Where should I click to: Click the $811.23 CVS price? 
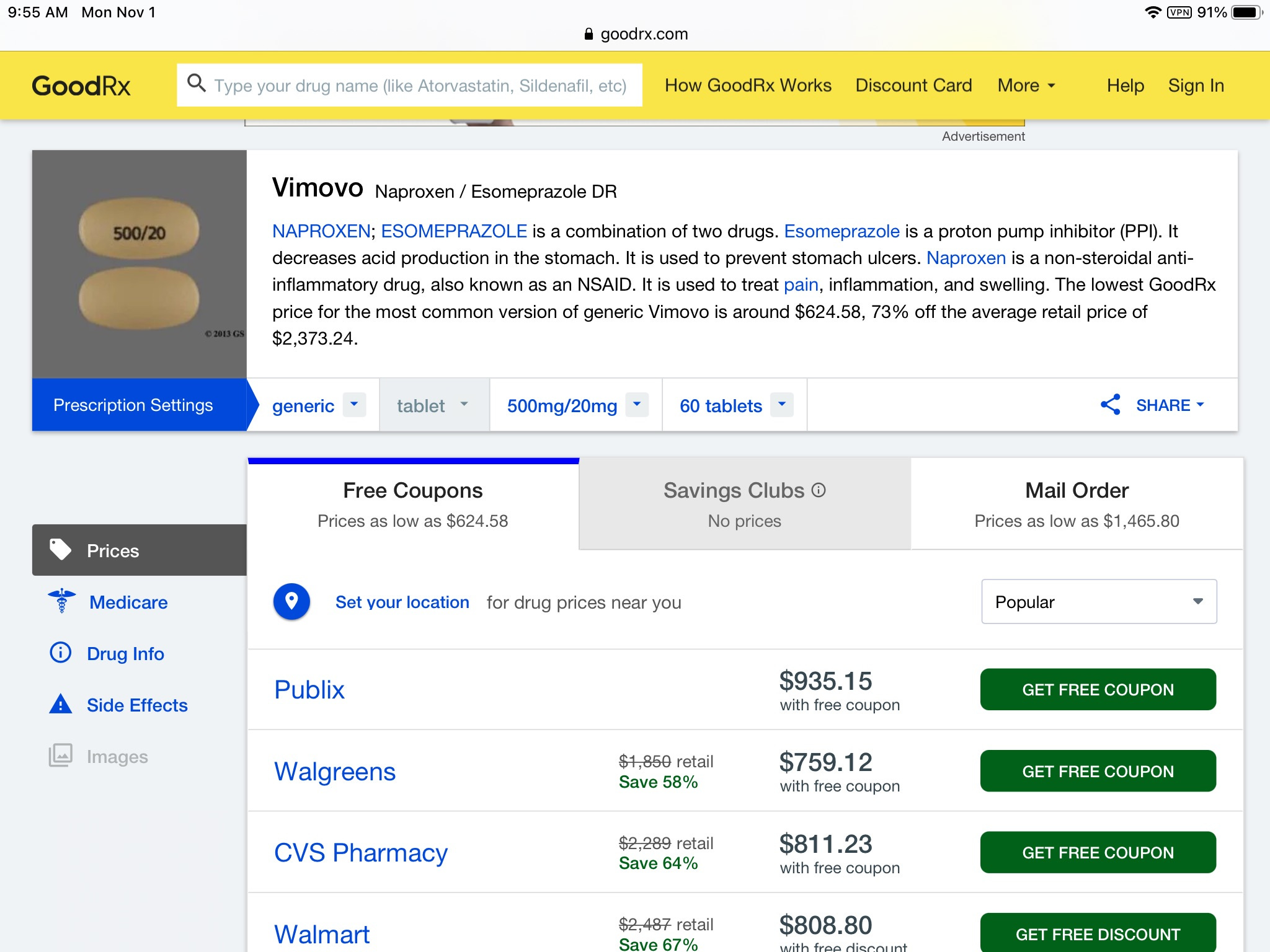(x=825, y=844)
